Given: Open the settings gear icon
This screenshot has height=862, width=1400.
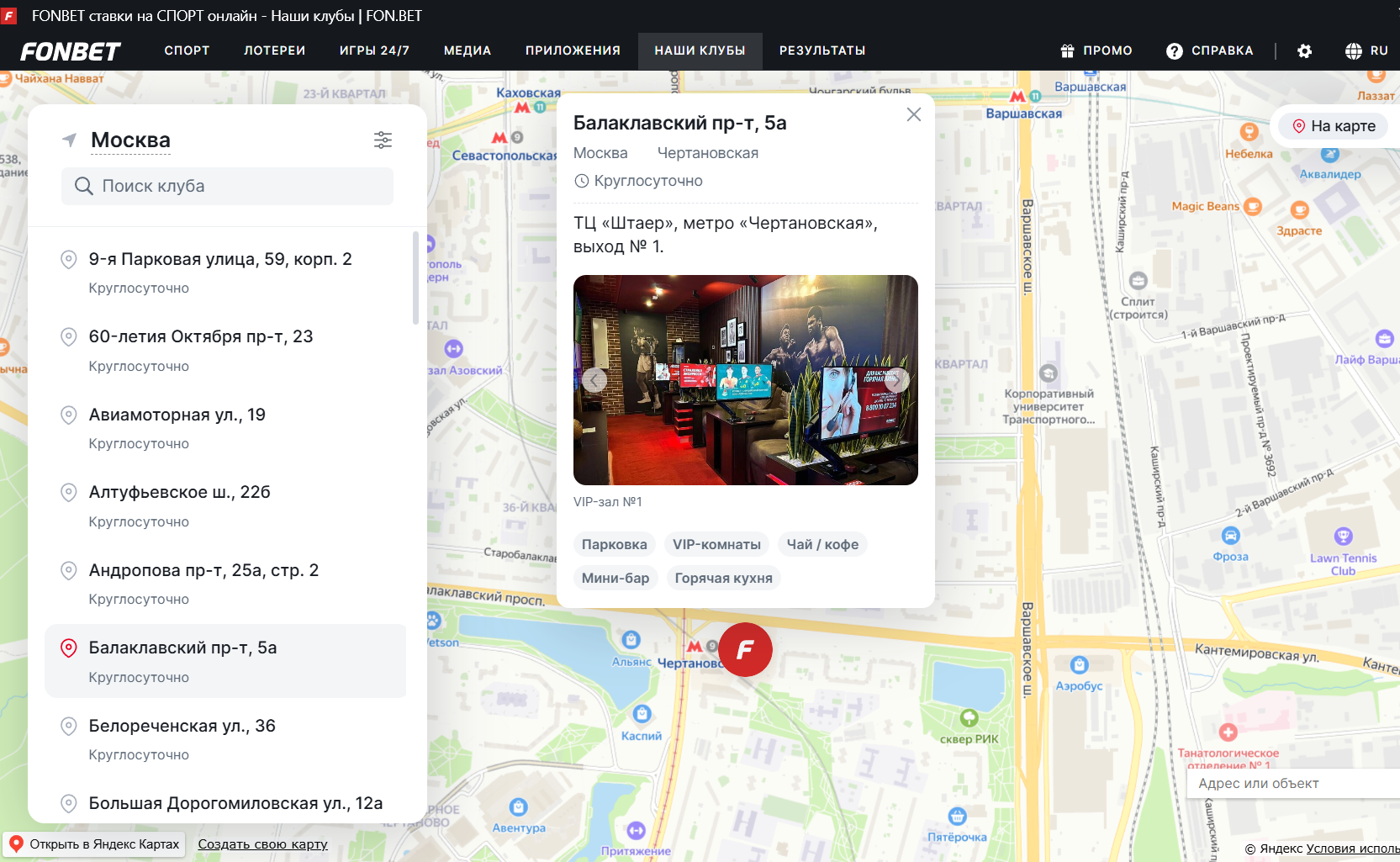Looking at the screenshot, I should tap(1304, 51).
